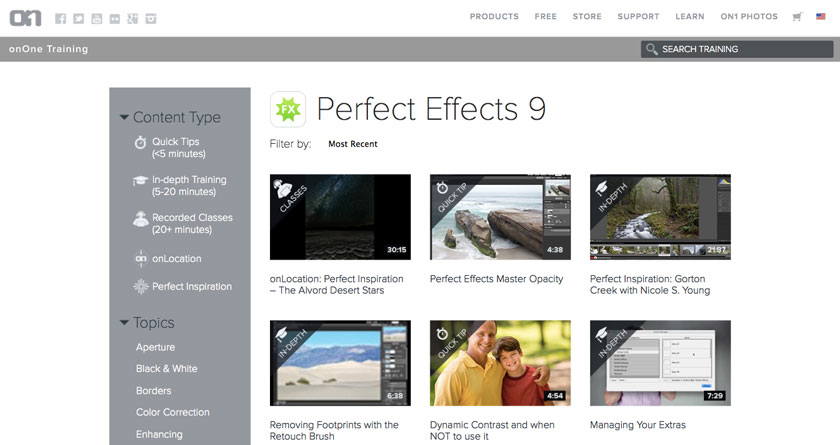Image resolution: width=840 pixels, height=445 pixels.
Task: Select the Aperture topic
Action: (x=155, y=347)
